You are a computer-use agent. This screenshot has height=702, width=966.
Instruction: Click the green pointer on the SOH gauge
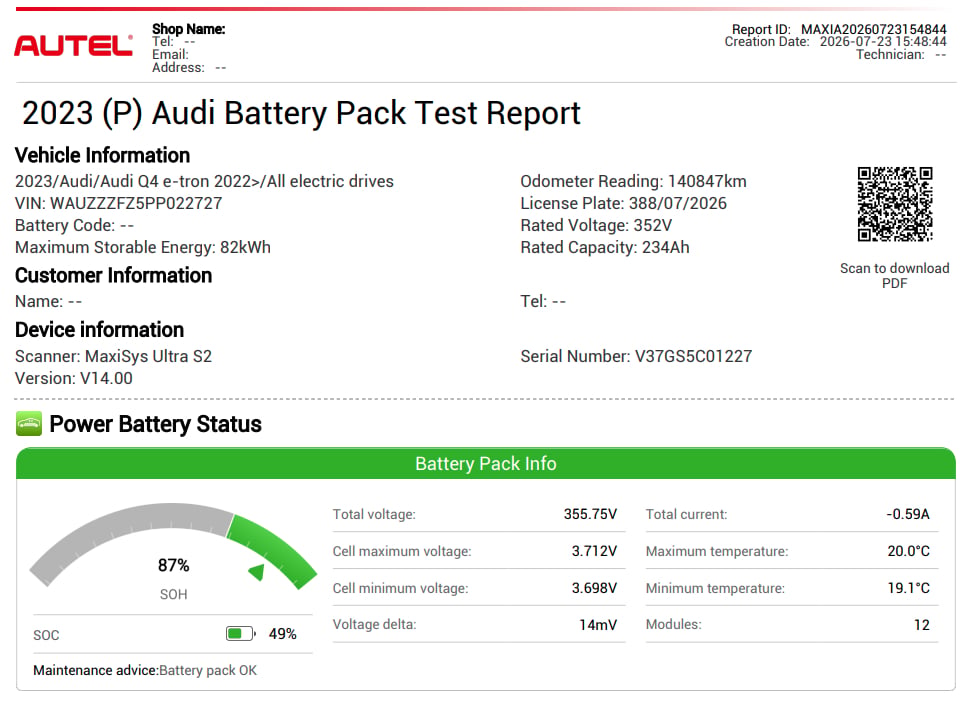[x=257, y=572]
